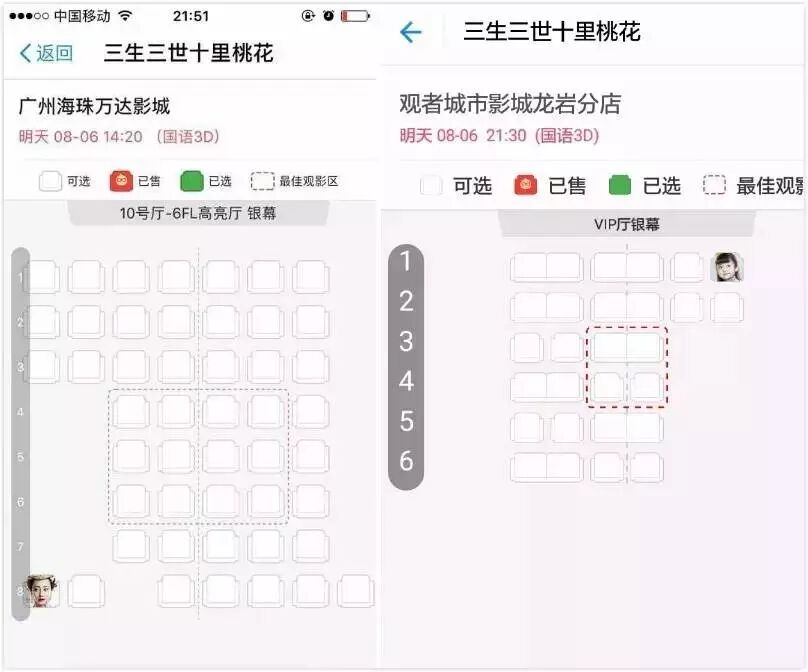Tap the 明天 08-06 14:20 showtime text
This screenshot has height=672, width=808.
pos(80,137)
